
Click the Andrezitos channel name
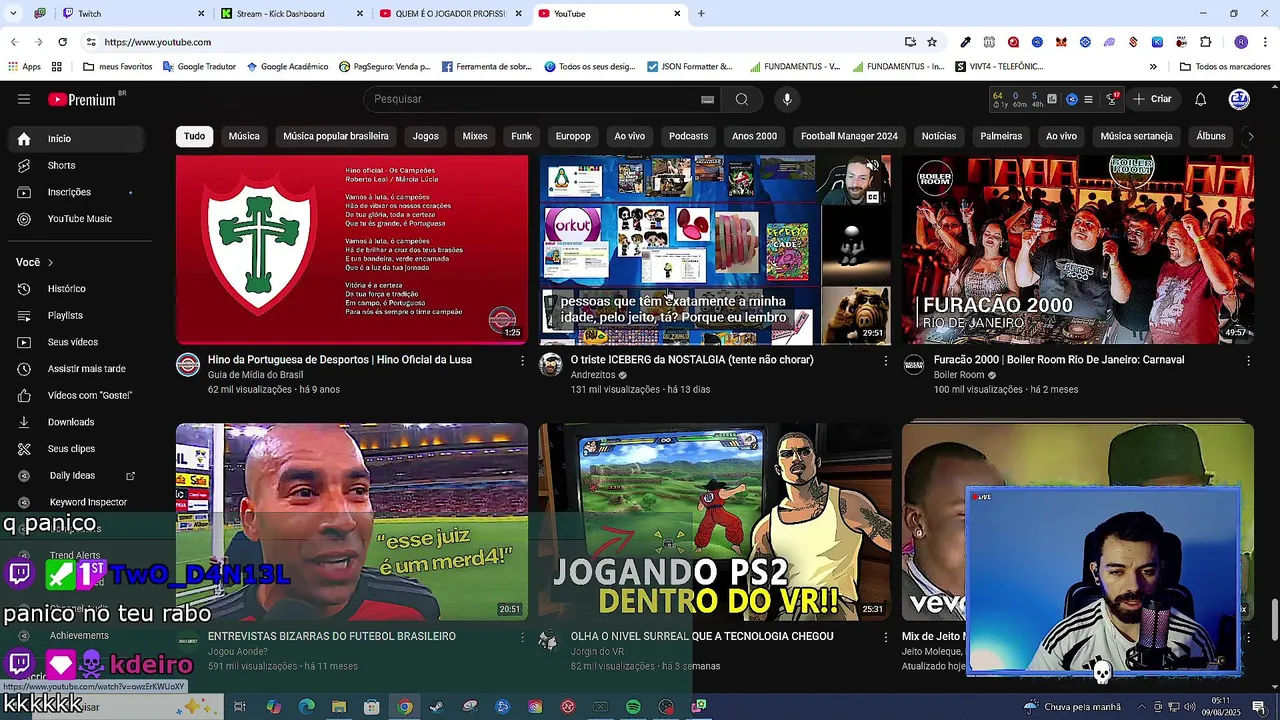pos(593,375)
